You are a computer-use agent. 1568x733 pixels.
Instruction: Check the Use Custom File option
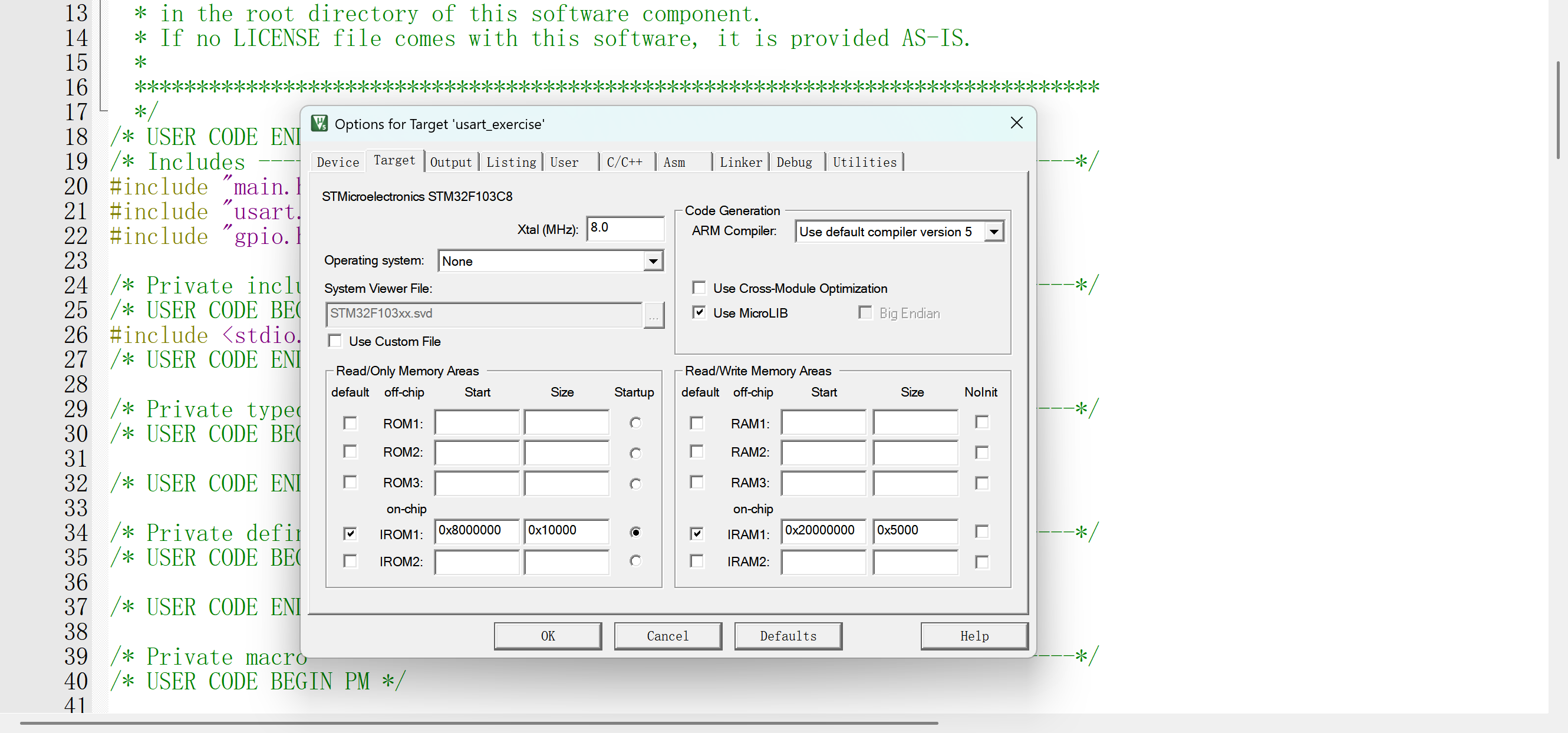pos(335,341)
